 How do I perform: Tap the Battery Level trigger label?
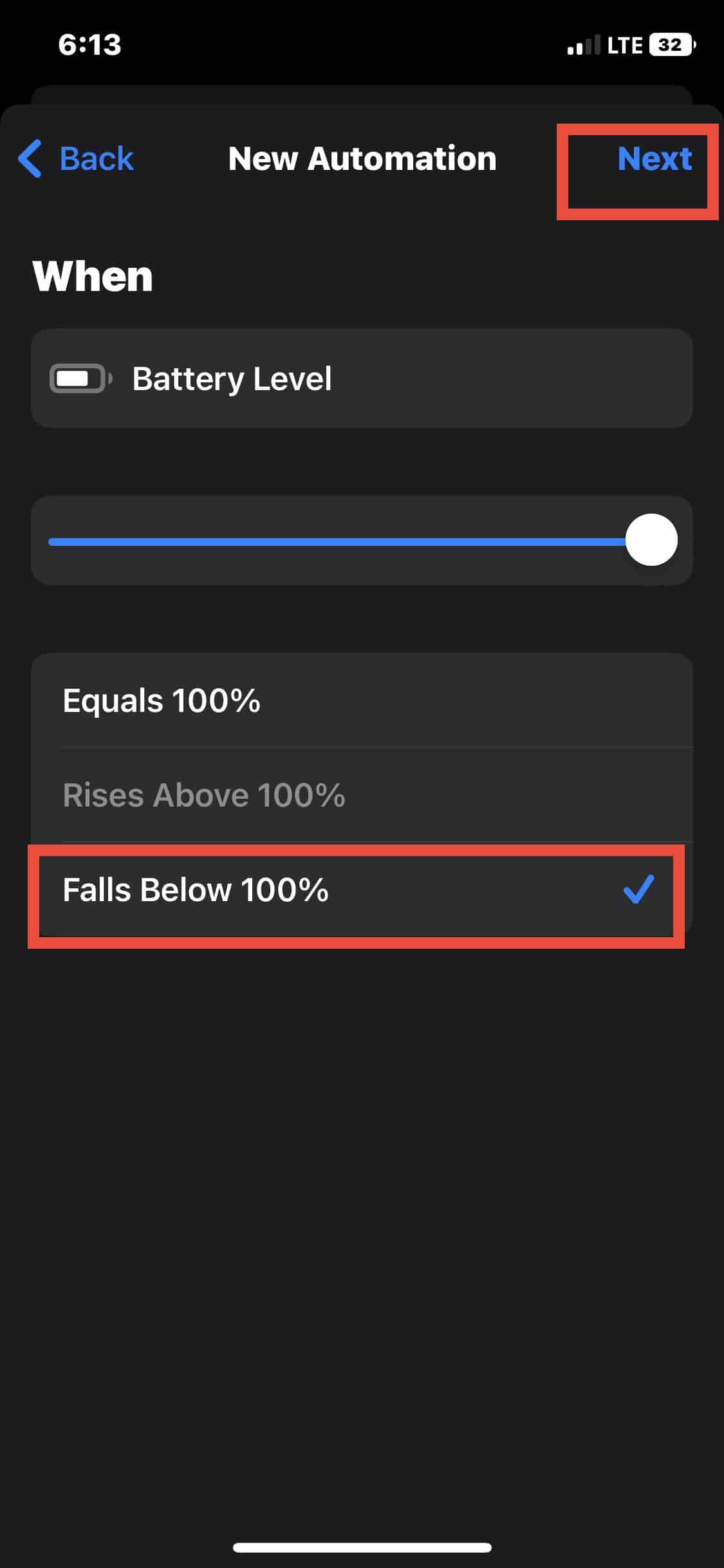tap(232, 378)
